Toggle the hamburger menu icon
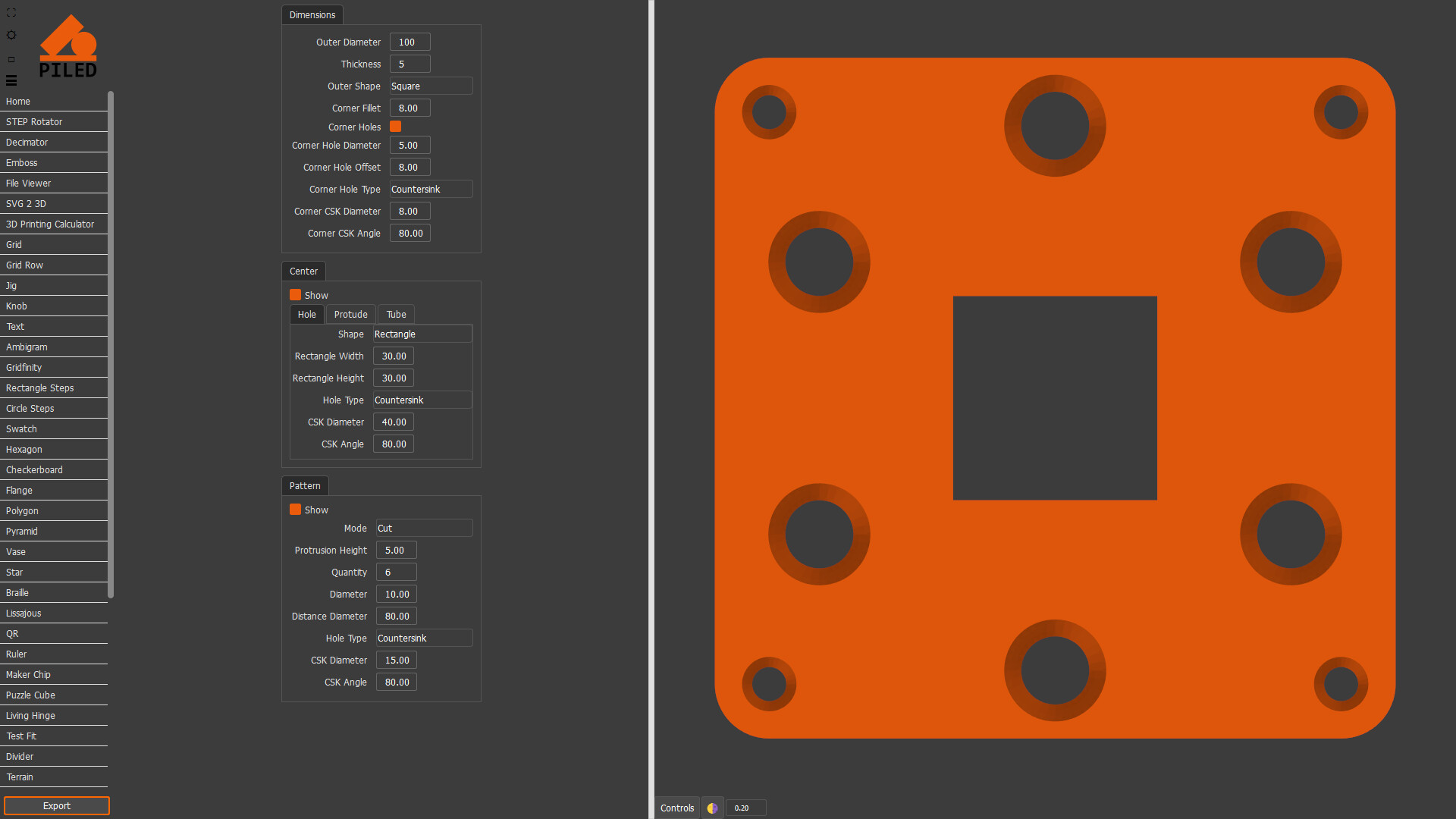Viewport: 1456px width, 819px height. tap(11, 80)
